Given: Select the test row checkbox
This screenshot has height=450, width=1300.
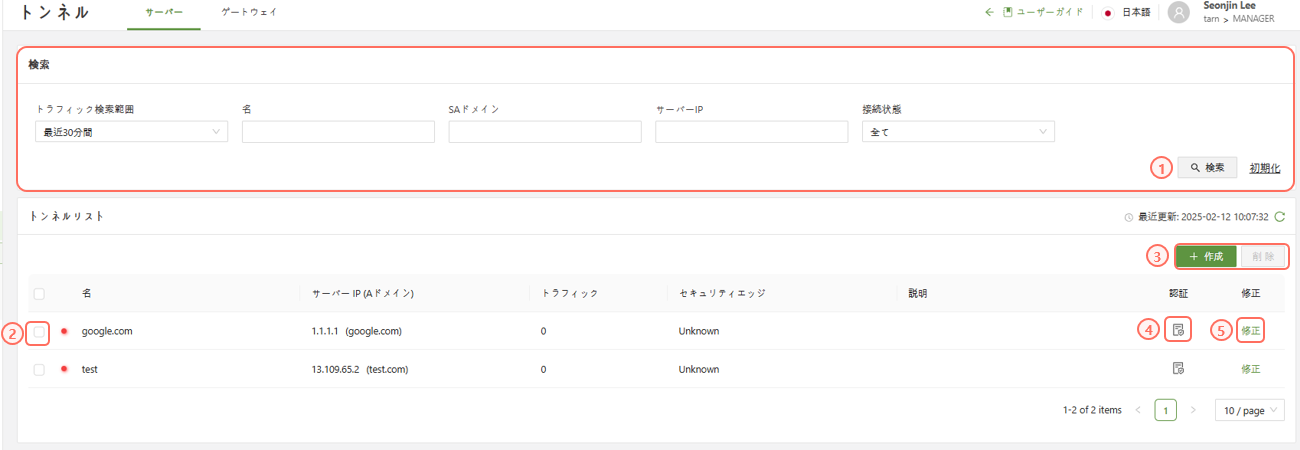Looking at the screenshot, I should tap(39, 369).
